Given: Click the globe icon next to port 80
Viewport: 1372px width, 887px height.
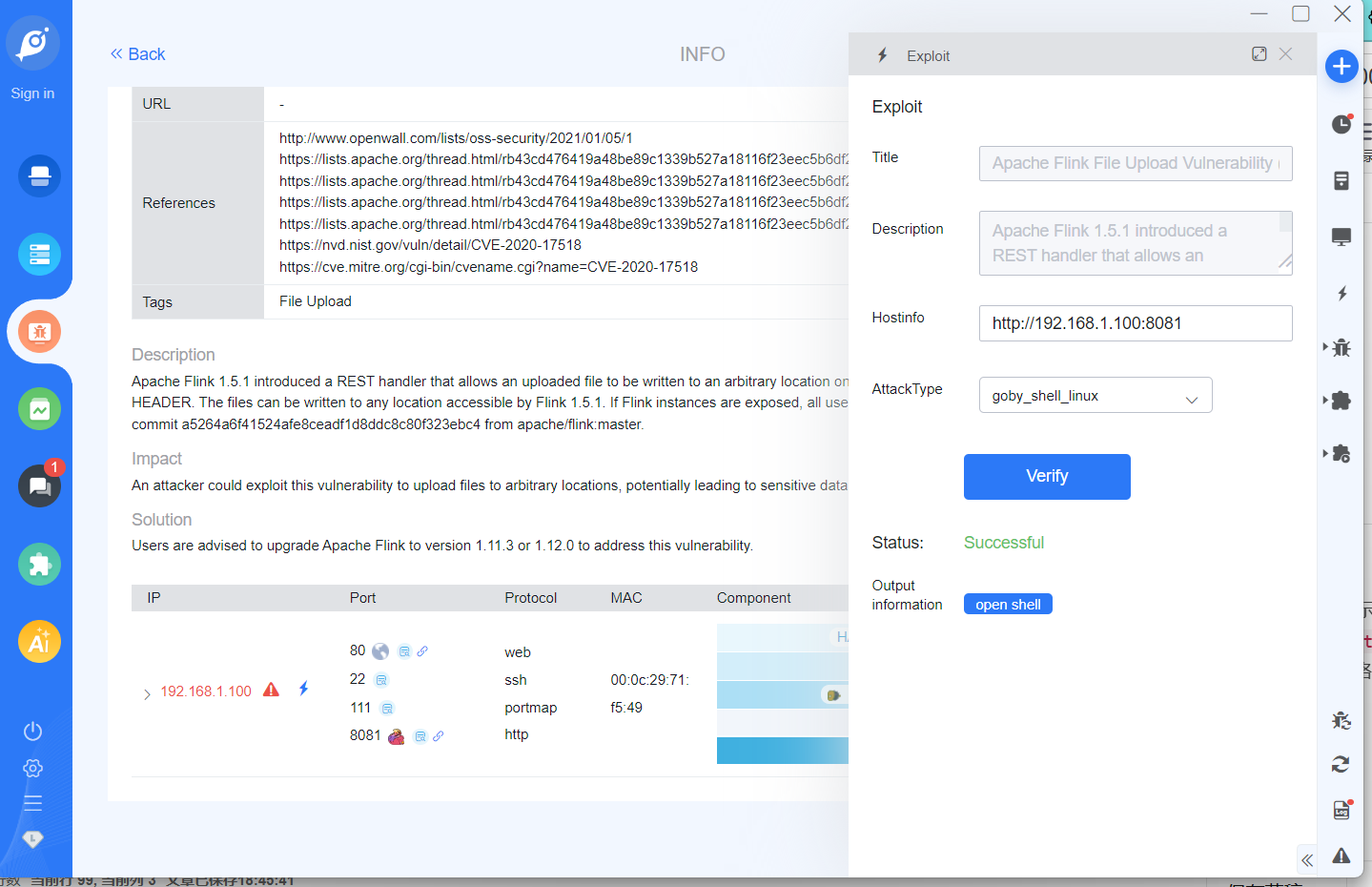Looking at the screenshot, I should pyautogui.click(x=380, y=650).
